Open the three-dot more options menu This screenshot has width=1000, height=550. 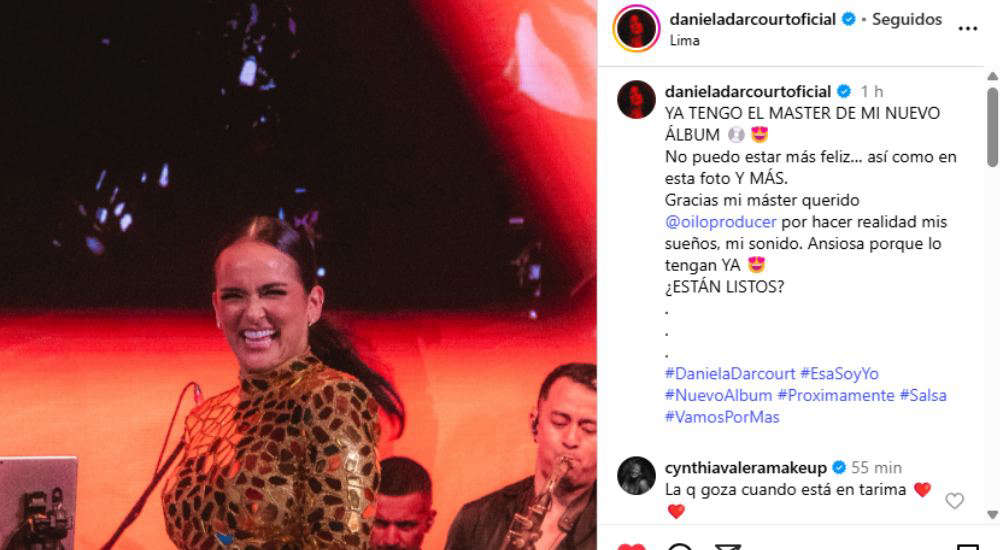pos(967,29)
